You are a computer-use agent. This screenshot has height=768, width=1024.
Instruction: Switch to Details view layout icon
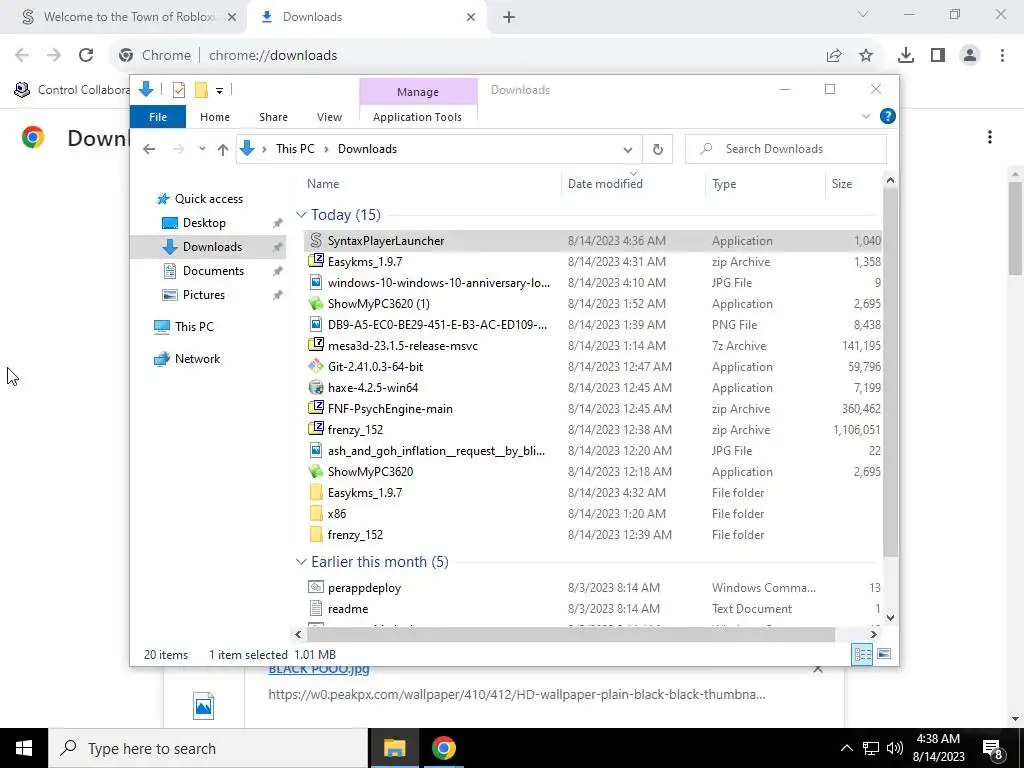[862, 654]
